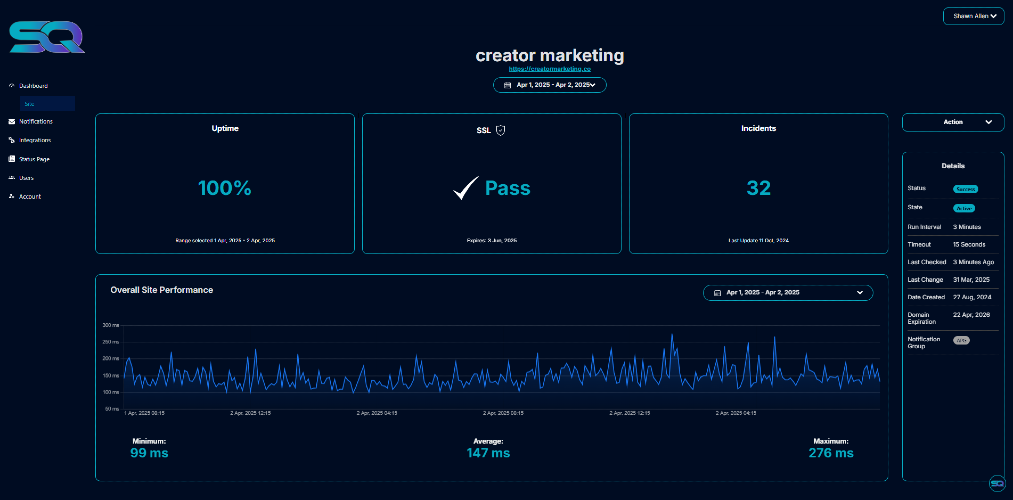Open the Notifications menu item
This screenshot has width=1013, height=500.
36,121
